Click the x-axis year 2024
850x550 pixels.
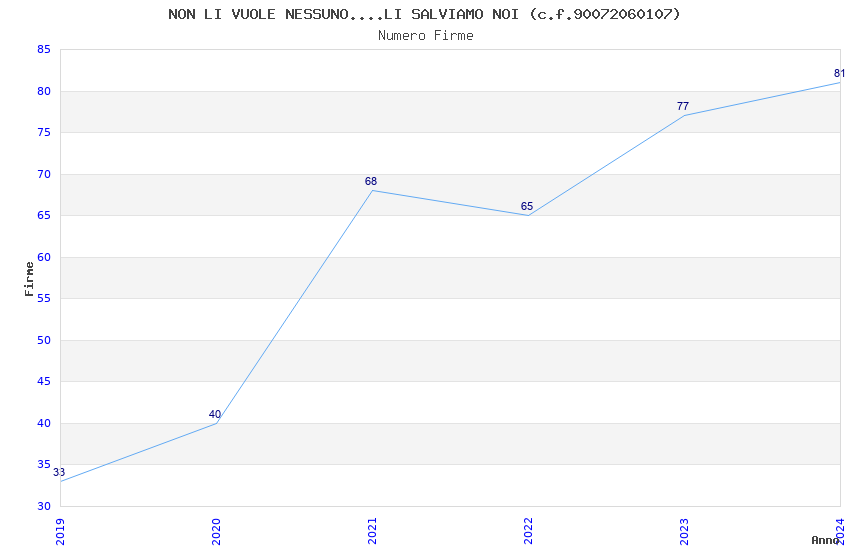[841, 532]
